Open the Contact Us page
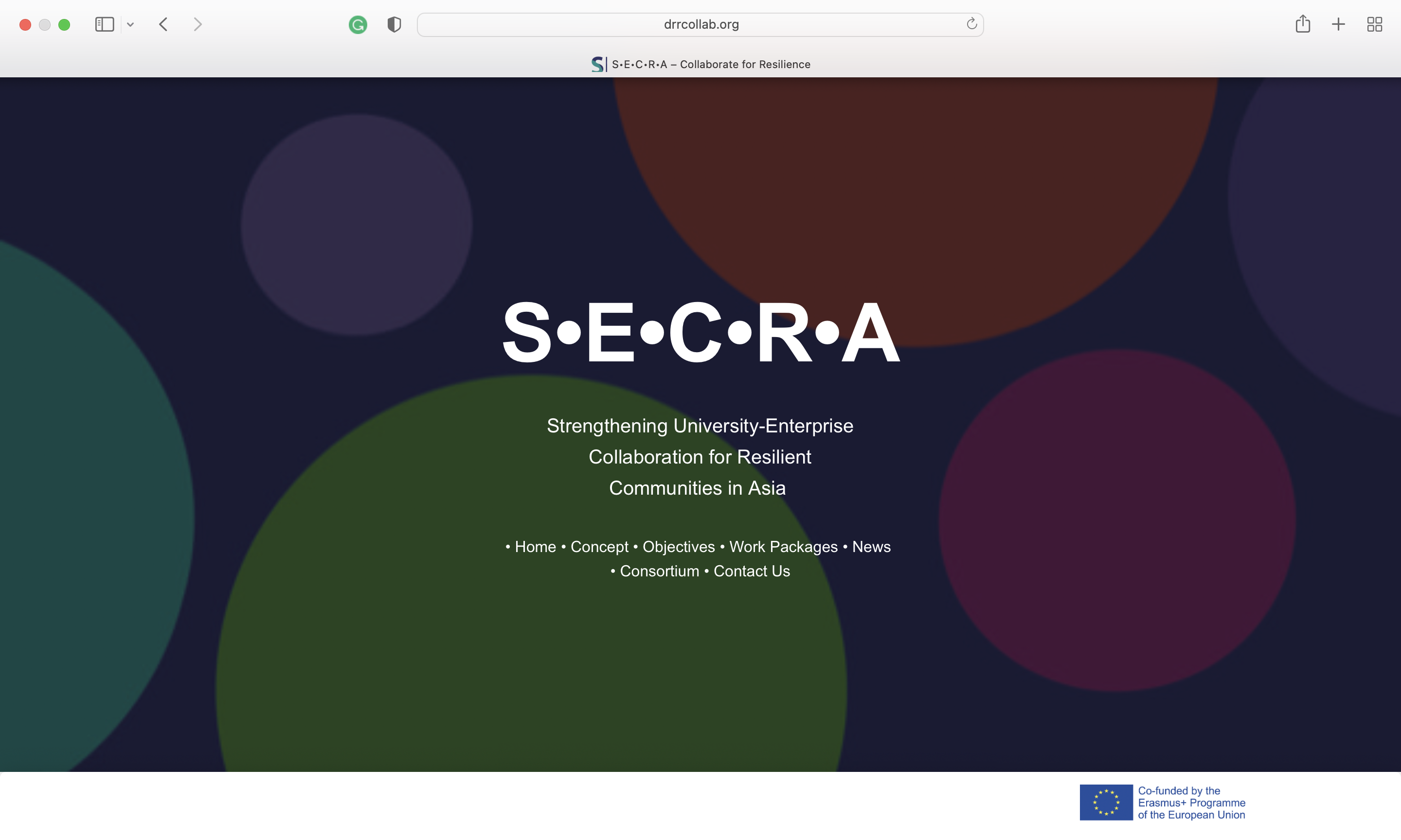Screen dimensions: 1401x840 coord(751,571)
